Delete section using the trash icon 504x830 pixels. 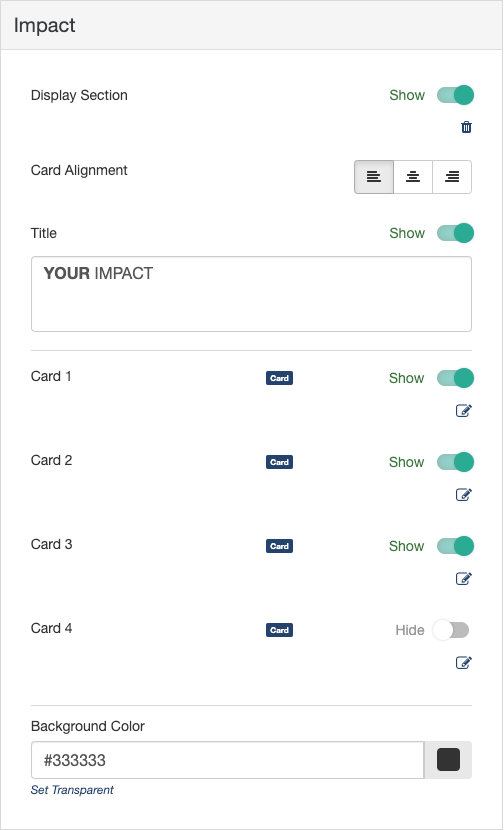pos(466,127)
